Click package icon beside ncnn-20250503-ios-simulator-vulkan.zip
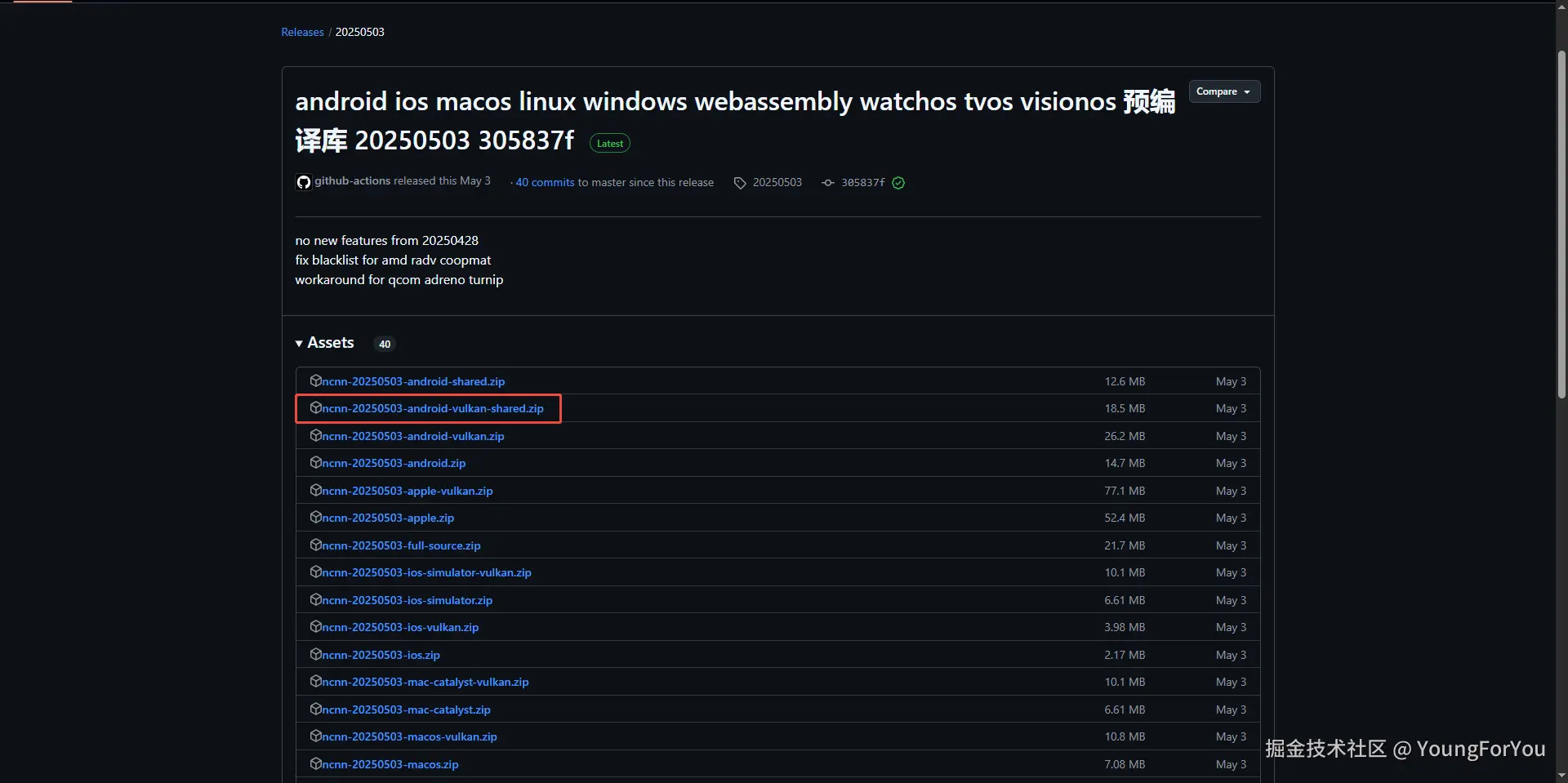The height and width of the screenshot is (783, 1568). click(315, 572)
